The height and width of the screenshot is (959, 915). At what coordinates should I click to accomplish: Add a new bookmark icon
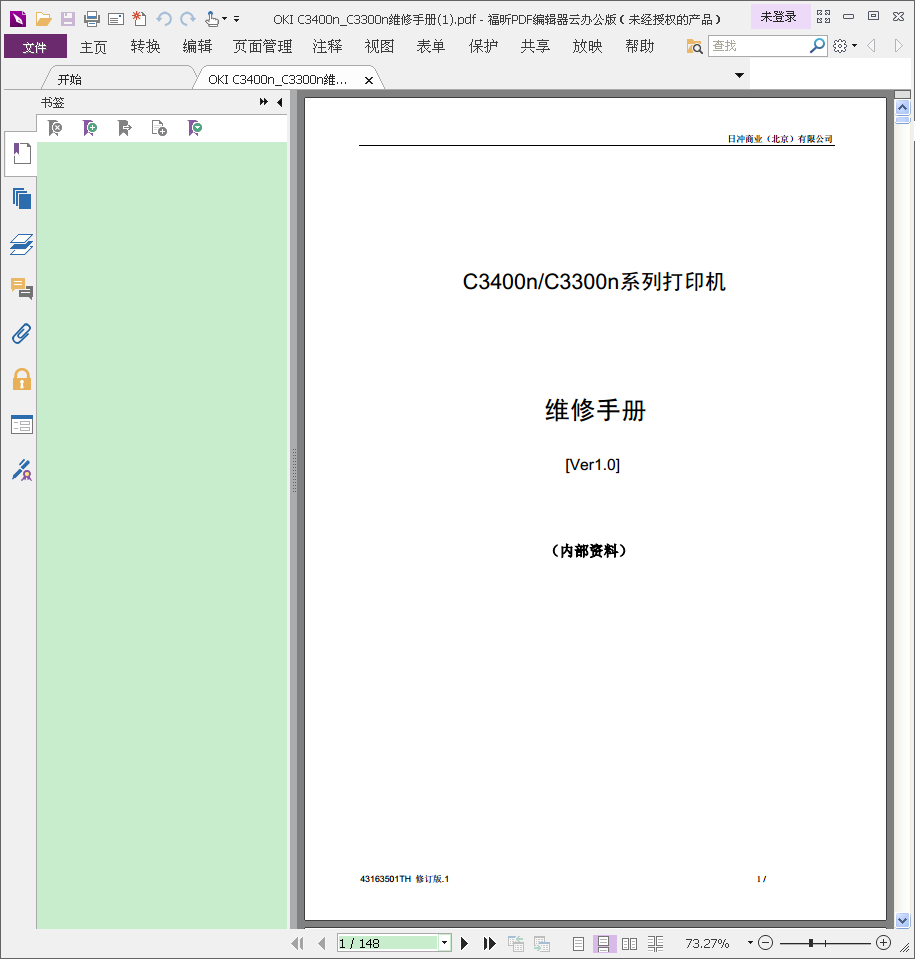(90, 128)
